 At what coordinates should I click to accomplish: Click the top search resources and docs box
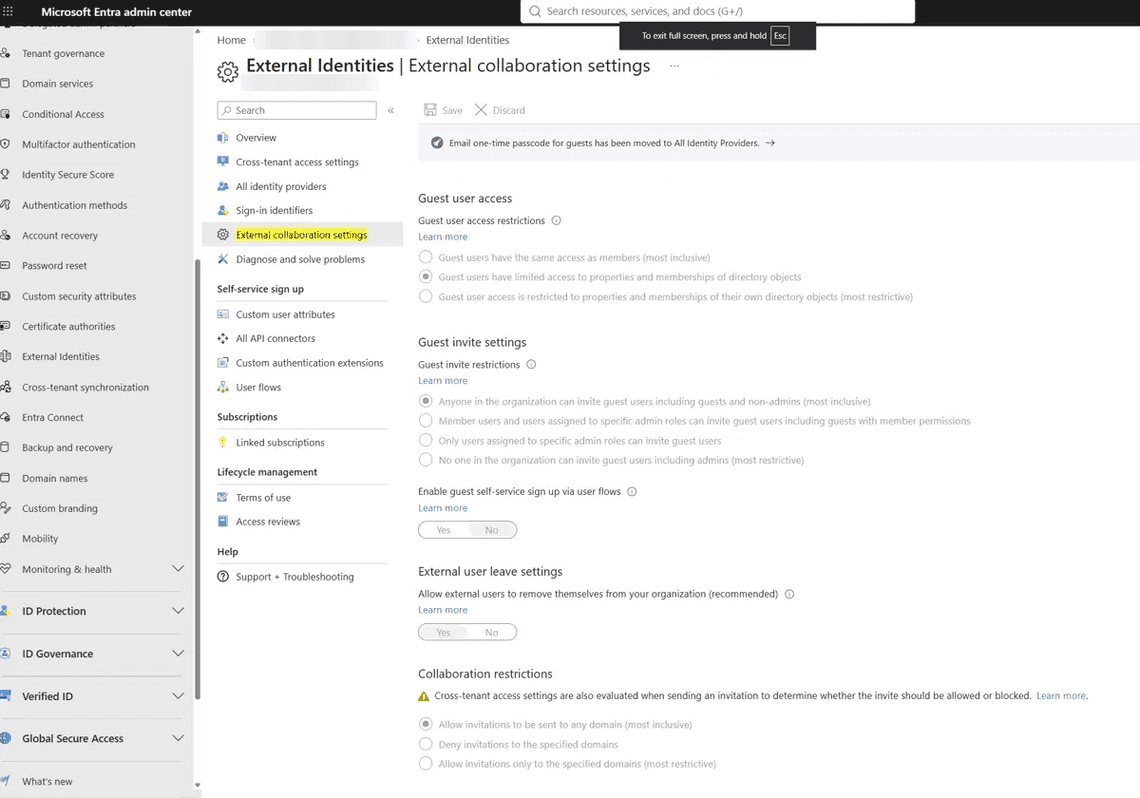[718, 11]
